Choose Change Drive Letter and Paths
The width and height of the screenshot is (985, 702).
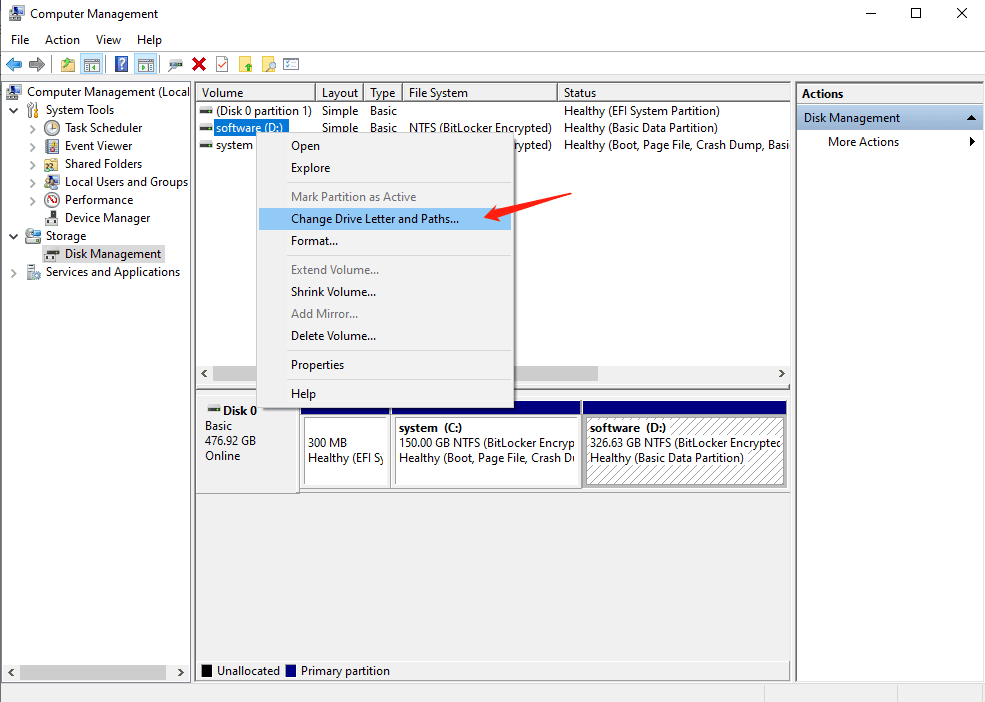[375, 219]
